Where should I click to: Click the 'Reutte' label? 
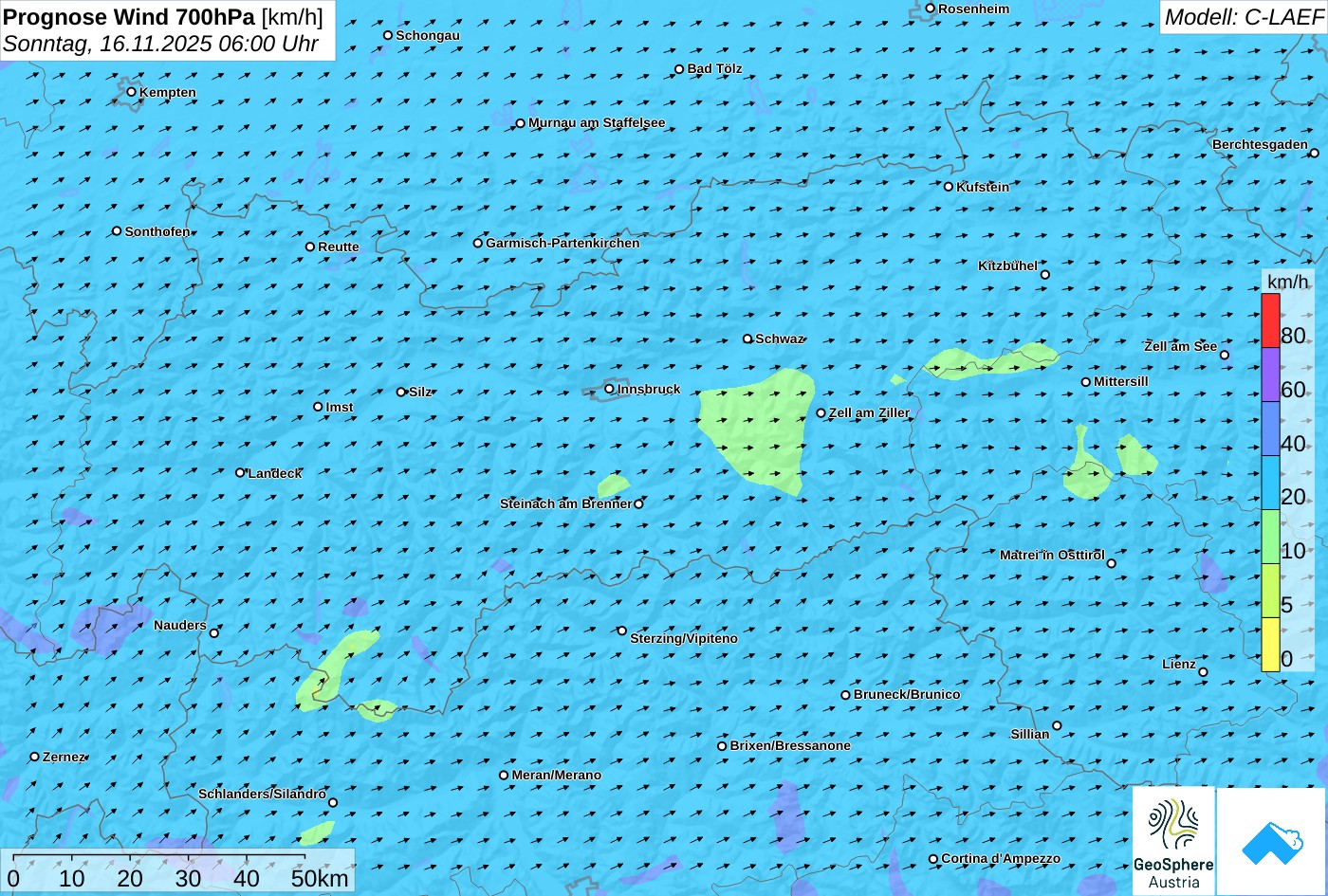tap(339, 247)
